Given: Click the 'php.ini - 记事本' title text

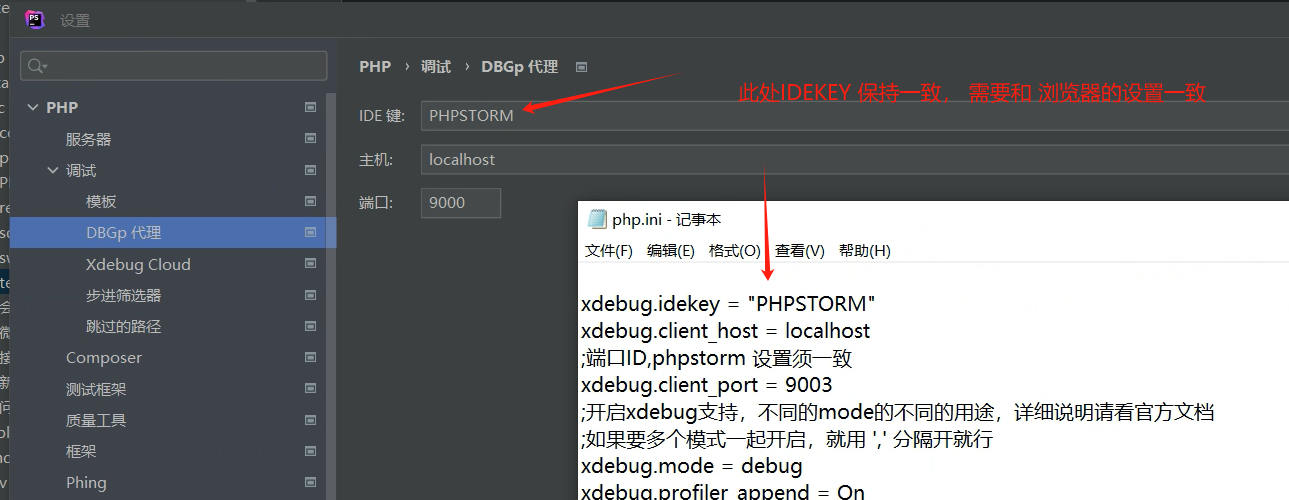Looking at the screenshot, I should point(667,220).
